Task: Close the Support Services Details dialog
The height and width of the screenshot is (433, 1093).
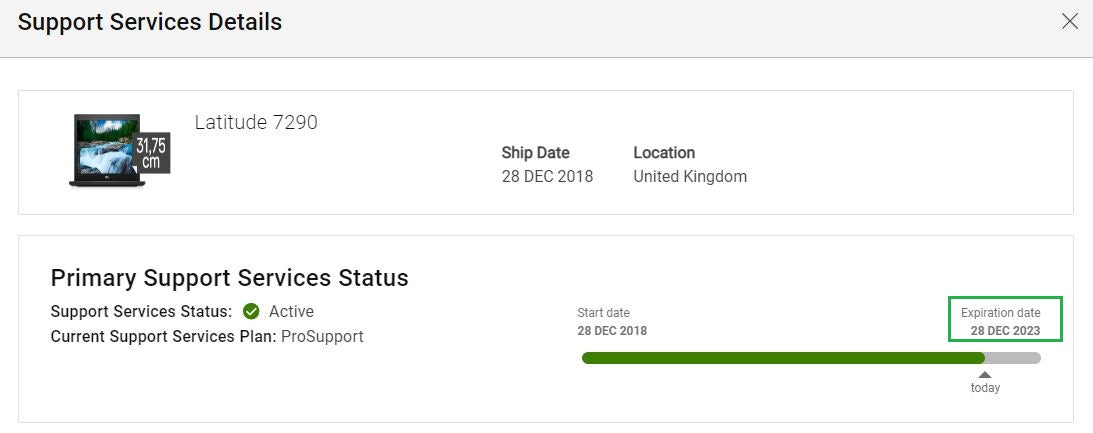Action: (1069, 22)
